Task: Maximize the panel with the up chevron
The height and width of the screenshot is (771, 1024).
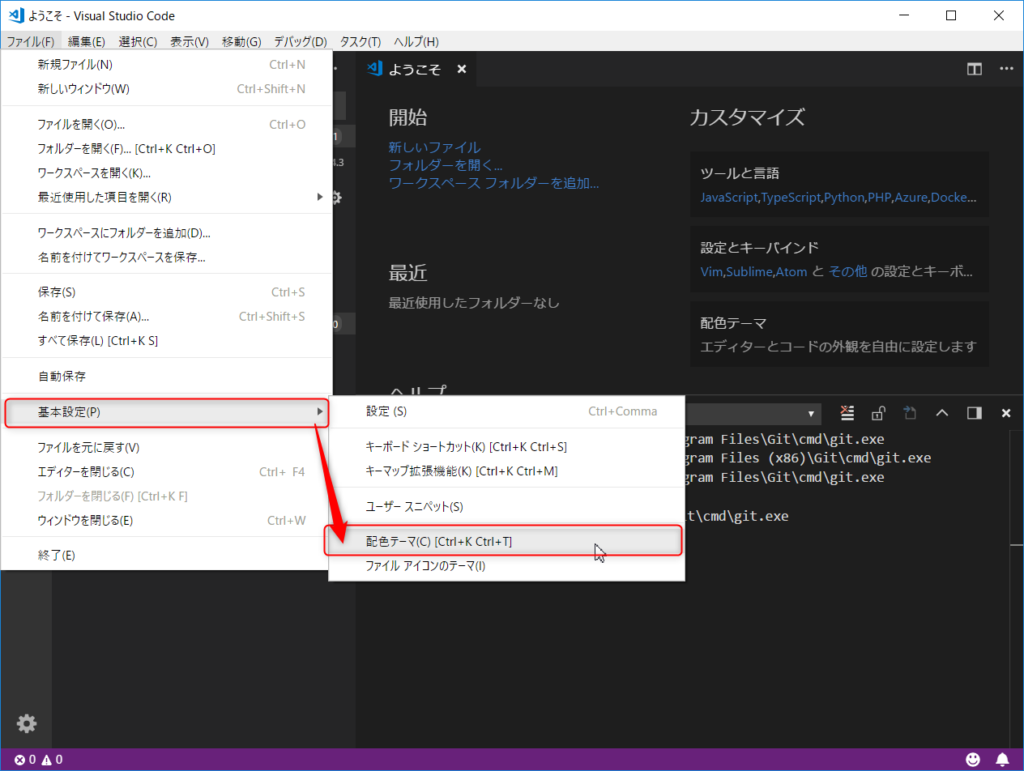Action: (942, 413)
